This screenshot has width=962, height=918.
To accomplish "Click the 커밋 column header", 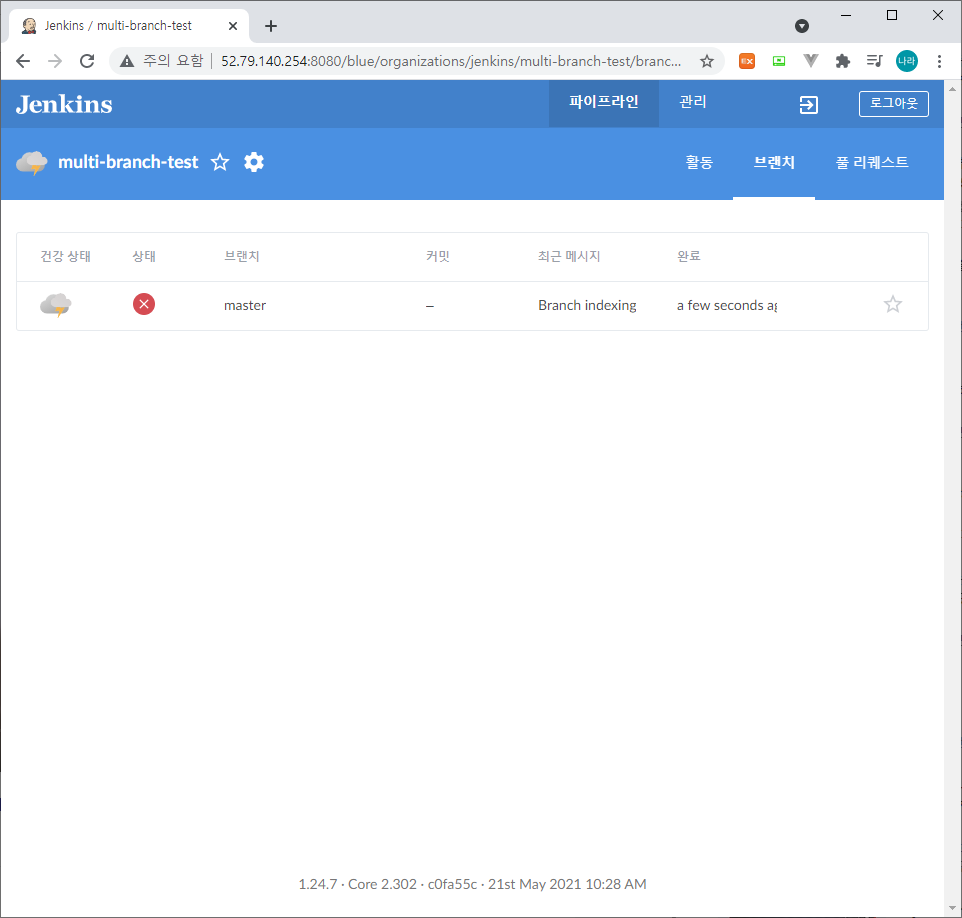I will [x=438, y=256].
